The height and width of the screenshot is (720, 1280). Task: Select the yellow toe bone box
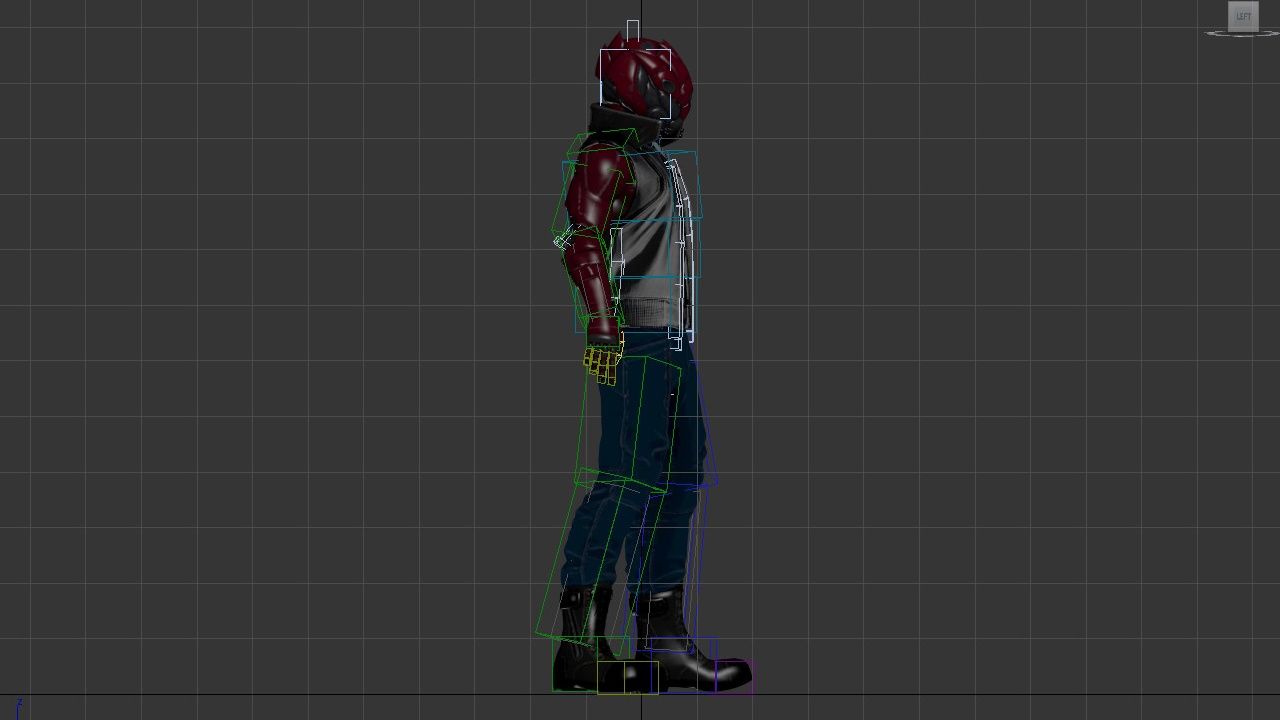[627, 677]
